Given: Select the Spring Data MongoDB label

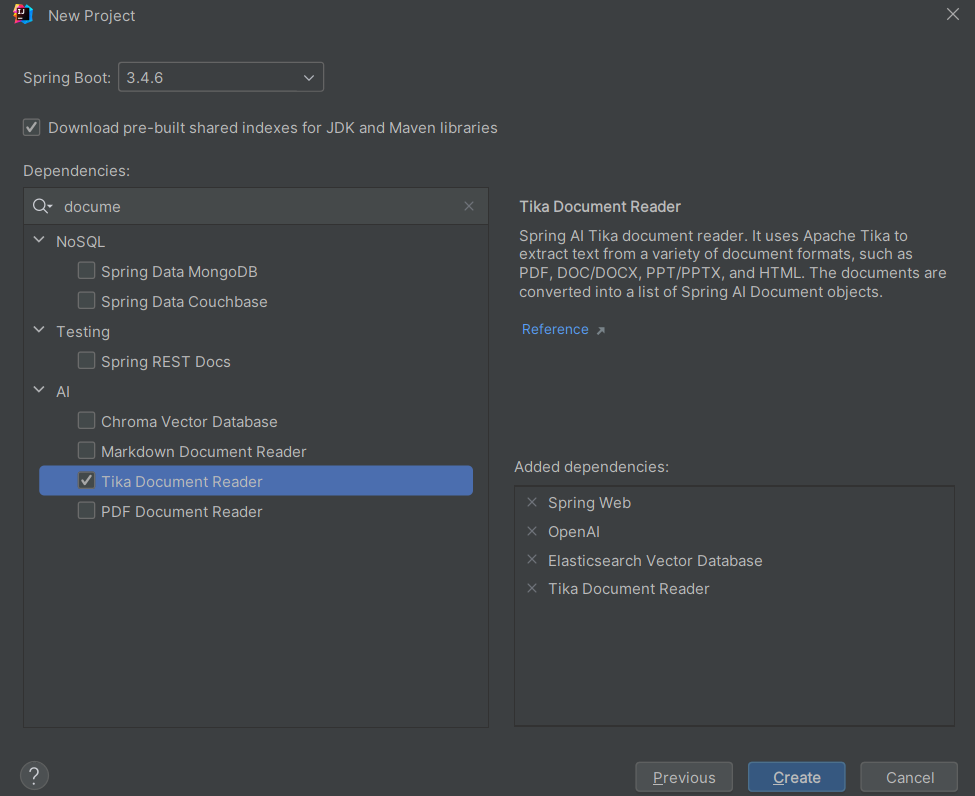Looking at the screenshot, I should click(179, 272).
